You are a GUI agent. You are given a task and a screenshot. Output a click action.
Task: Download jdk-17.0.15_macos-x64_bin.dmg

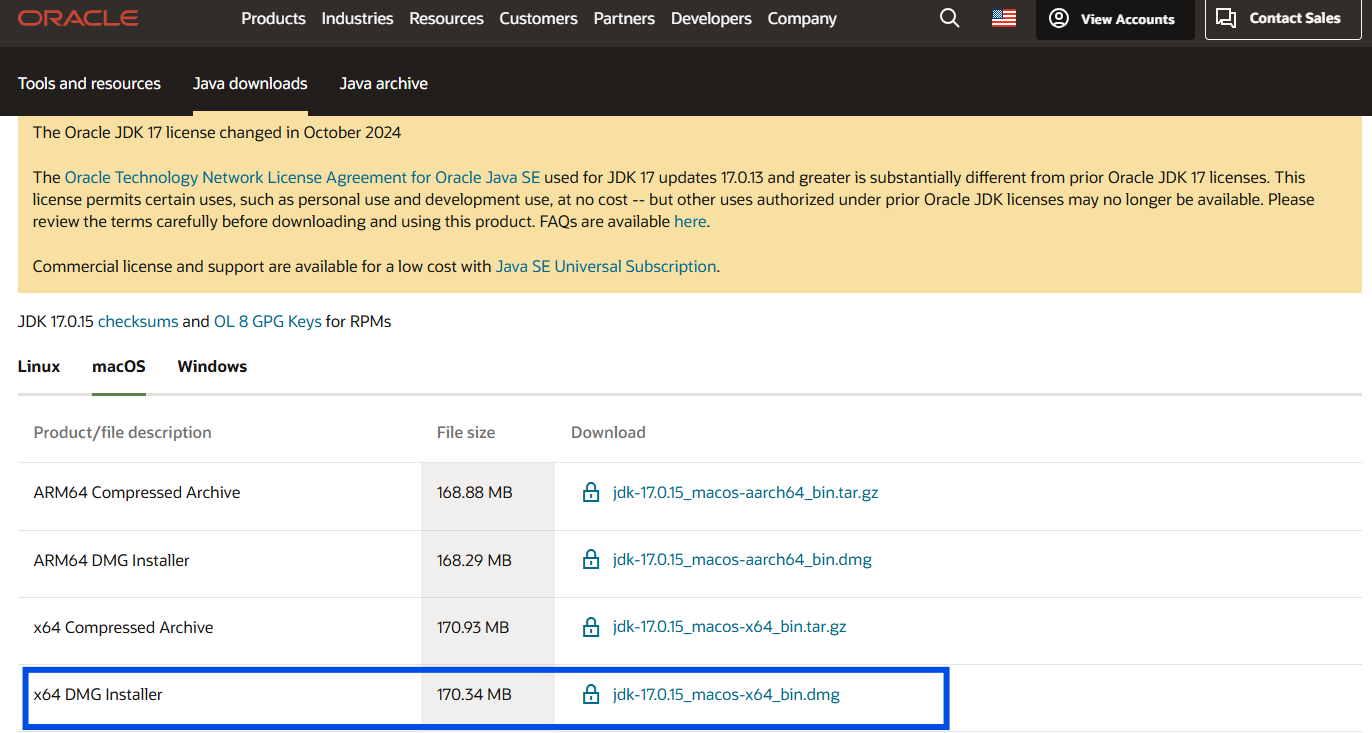[x=726, y=695]
